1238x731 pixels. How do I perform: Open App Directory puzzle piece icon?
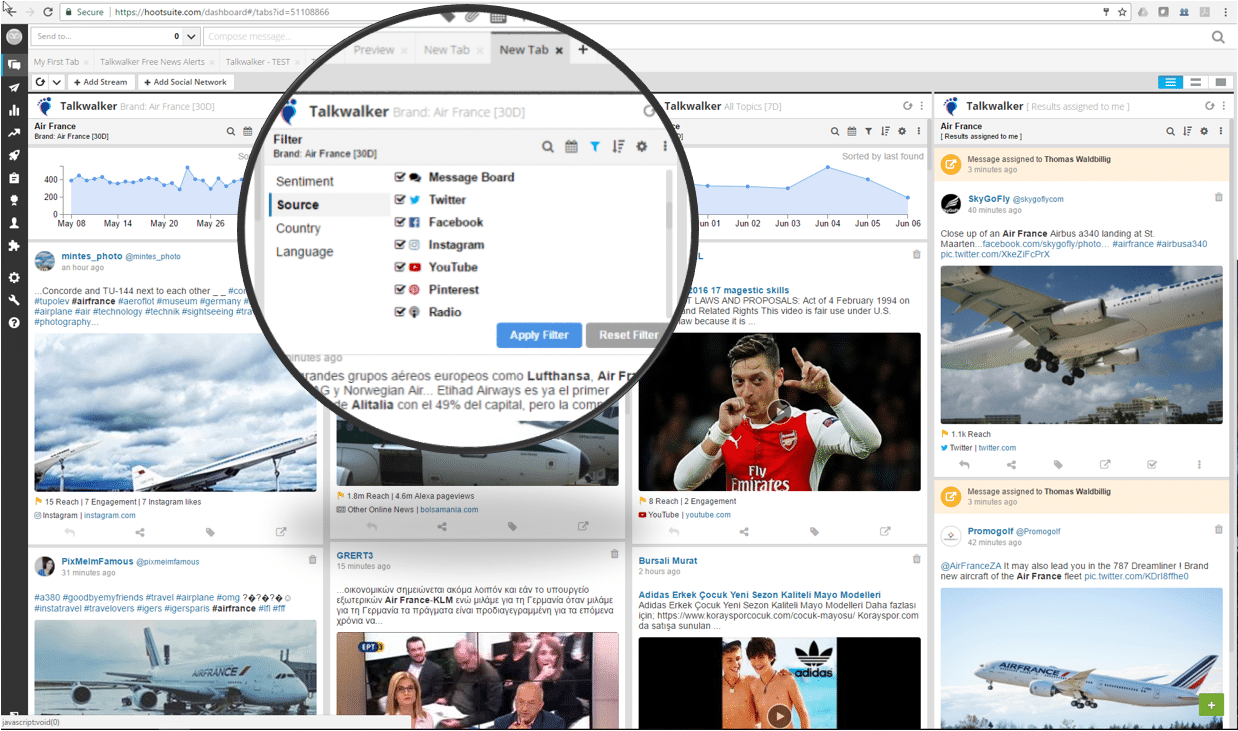14,245
